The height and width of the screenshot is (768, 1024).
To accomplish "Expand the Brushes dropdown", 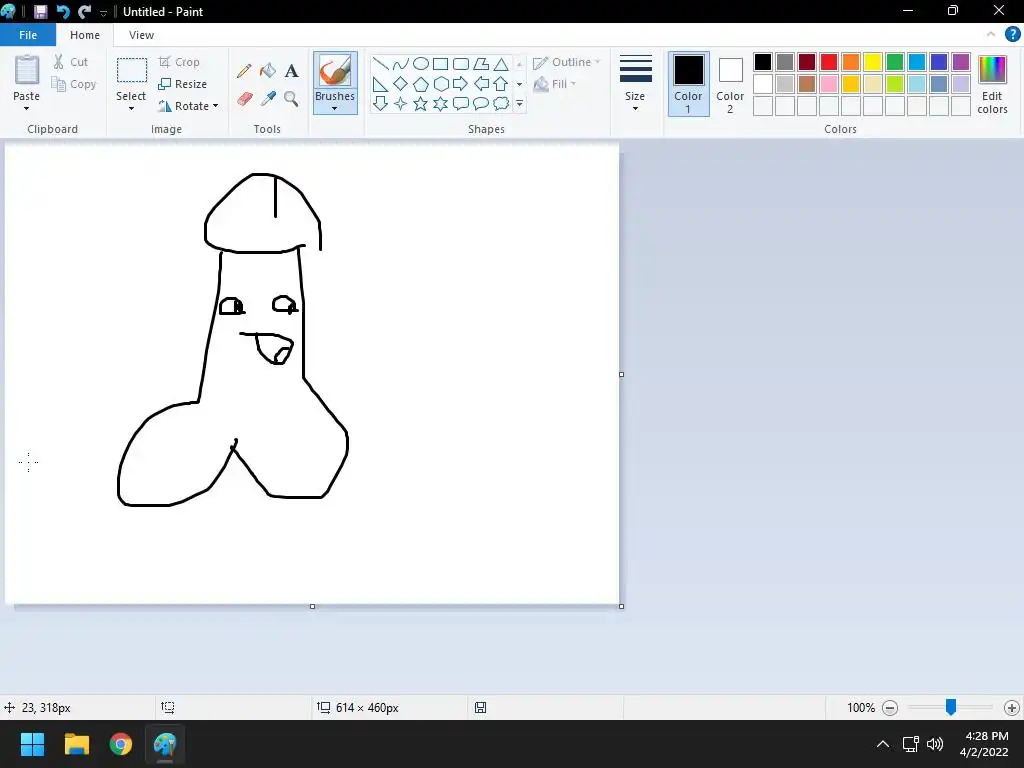I will pyautogui.click(x=335, y=103).
